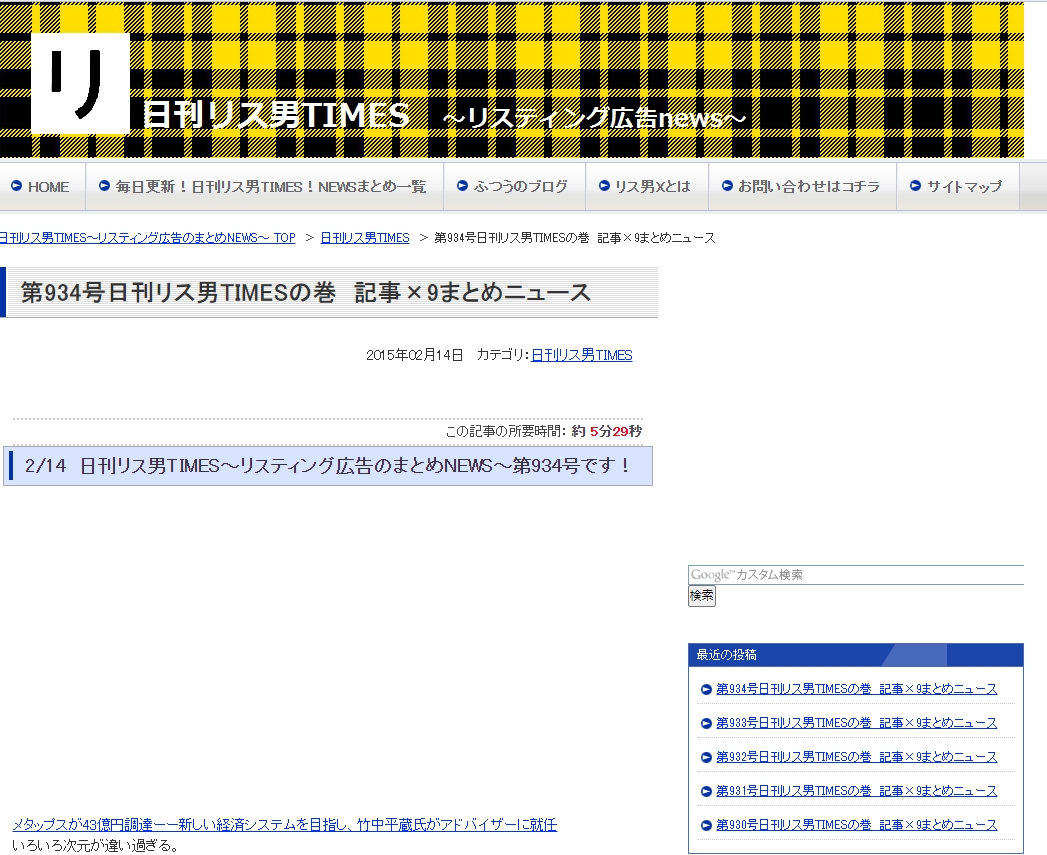Click the リ logo icon in header
Screen dimensions: 1047x855
pos(80,84)
